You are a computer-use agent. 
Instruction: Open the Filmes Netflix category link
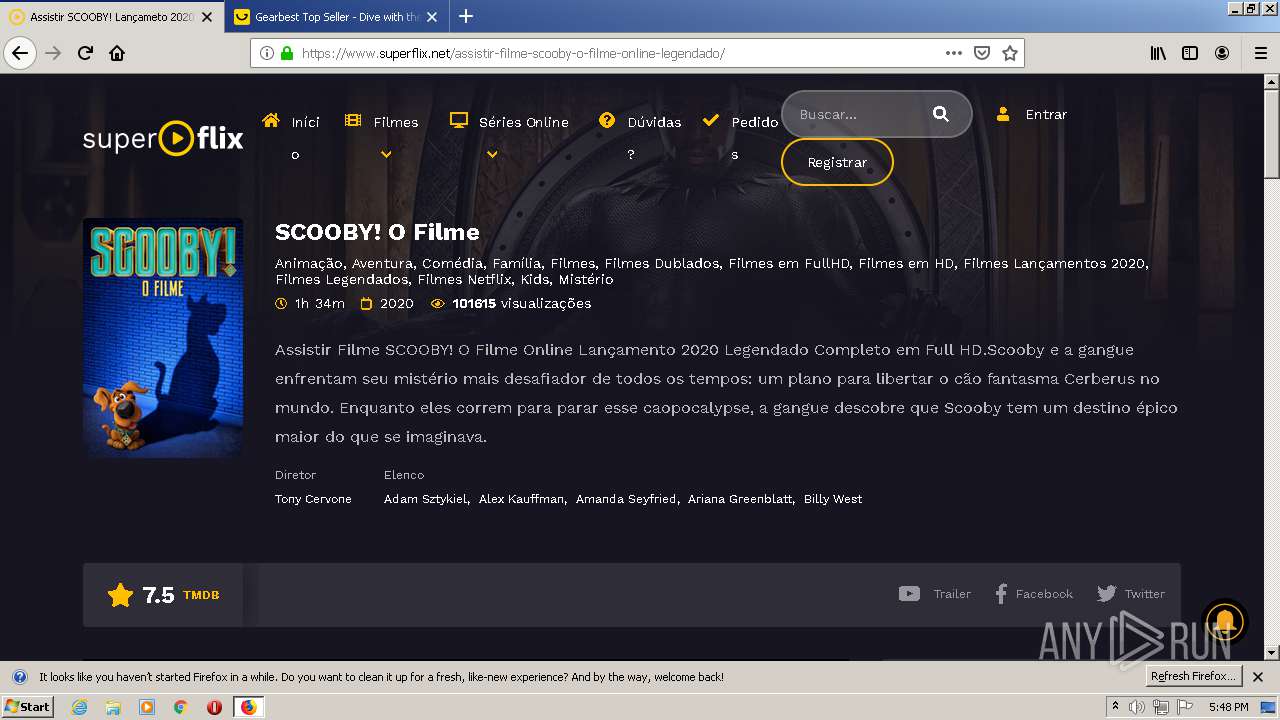464,279
